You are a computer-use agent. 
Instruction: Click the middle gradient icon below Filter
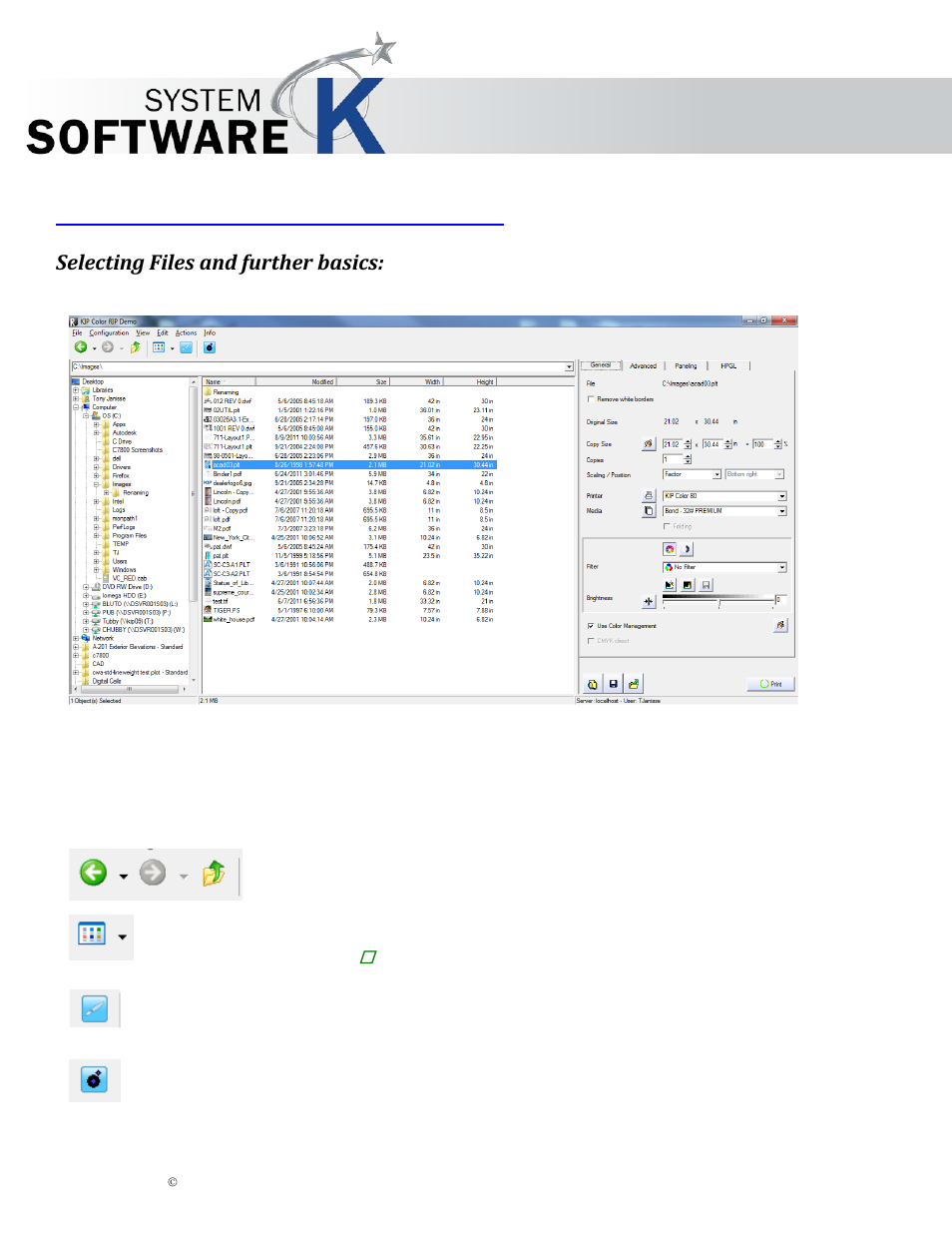688,585
